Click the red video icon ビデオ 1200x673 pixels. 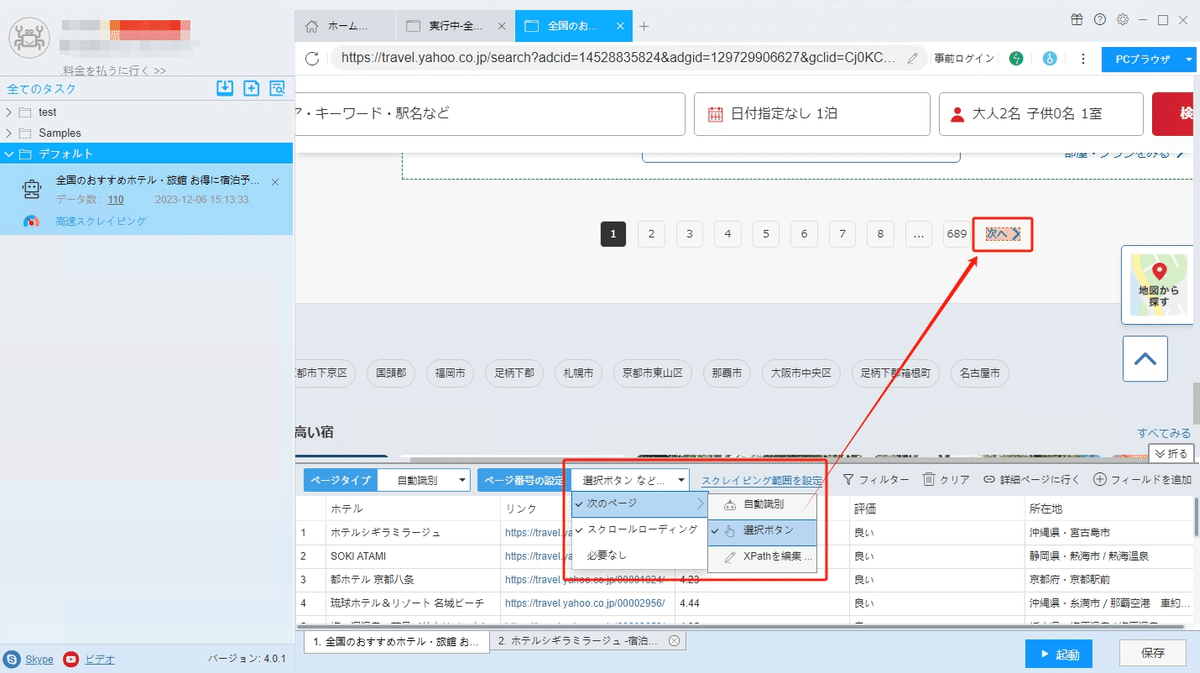(71, 659)
